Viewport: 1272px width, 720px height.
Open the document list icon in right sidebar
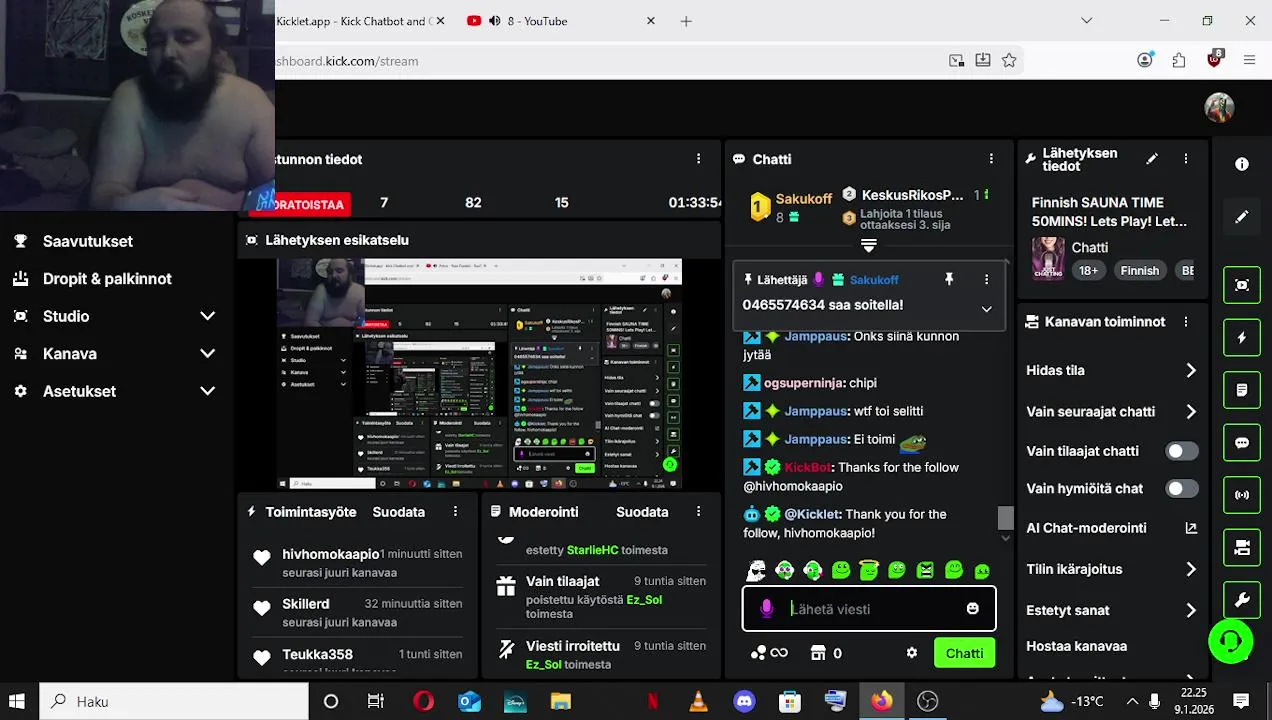click(x=1242, y=390)
